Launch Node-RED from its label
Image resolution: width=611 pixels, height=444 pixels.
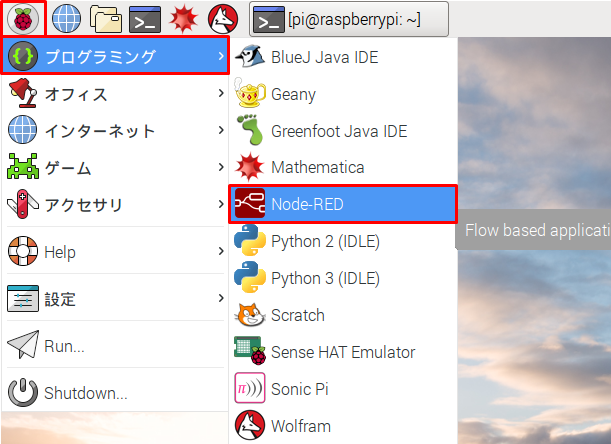coord(307,204)
